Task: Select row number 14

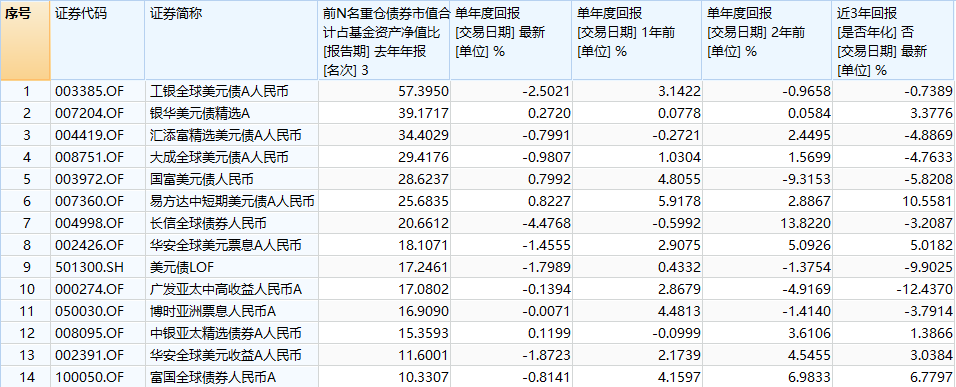Action: tap(26, 377)
